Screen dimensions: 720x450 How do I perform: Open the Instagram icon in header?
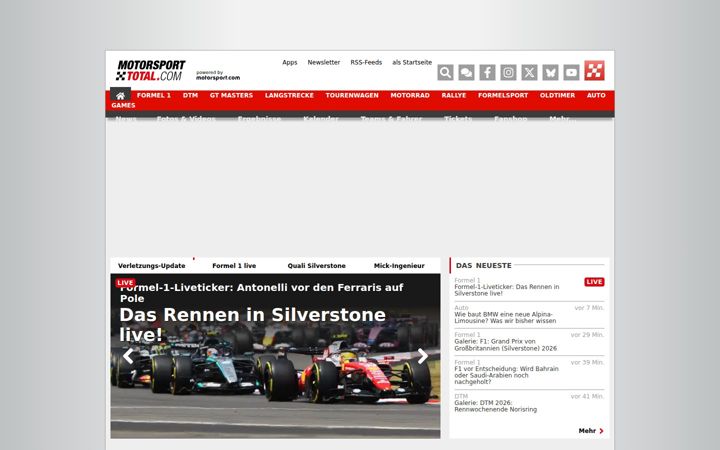pyautogui.click(x=508, y=73)
